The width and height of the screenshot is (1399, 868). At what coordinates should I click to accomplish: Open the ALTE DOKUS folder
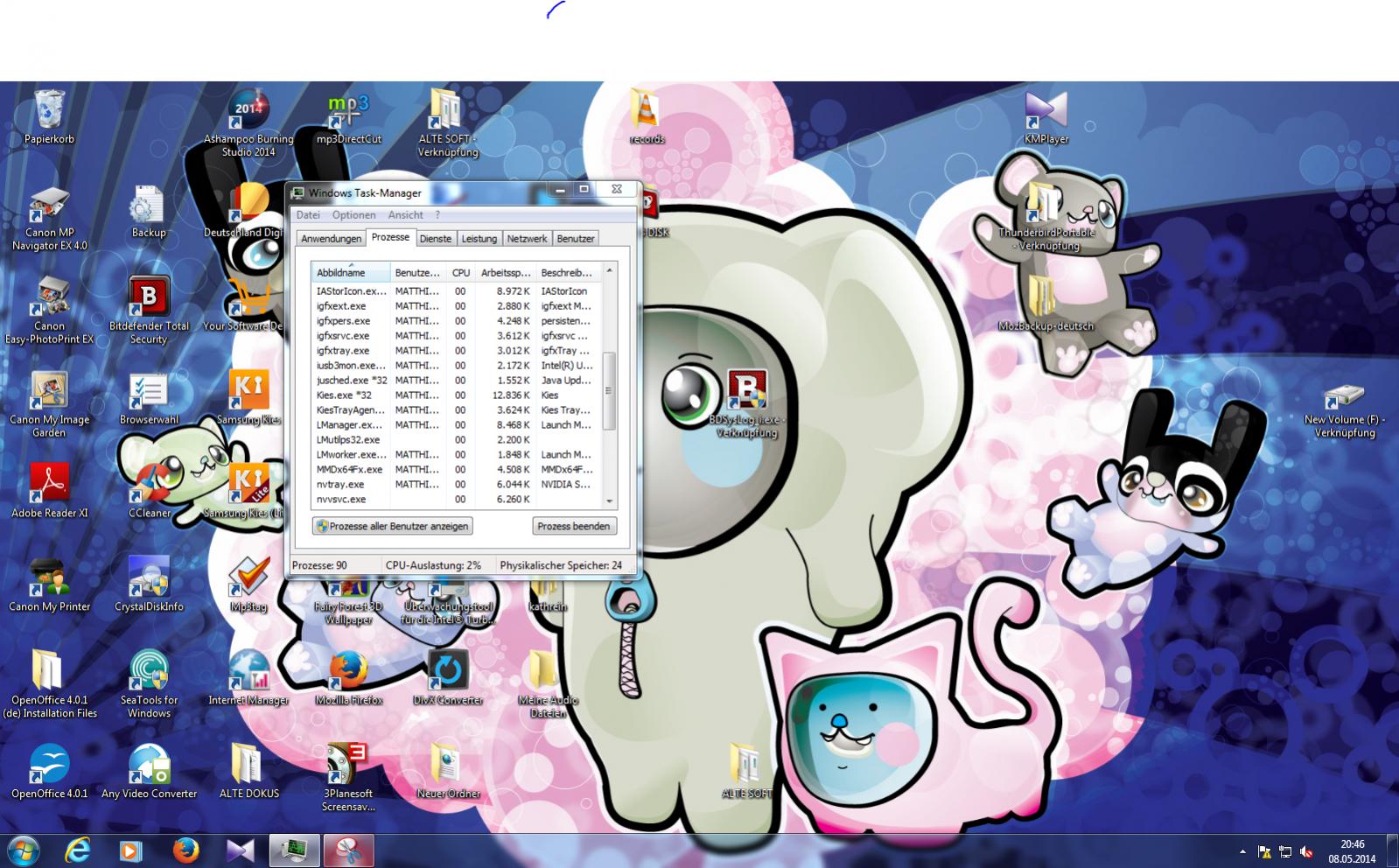coord(248,773)
